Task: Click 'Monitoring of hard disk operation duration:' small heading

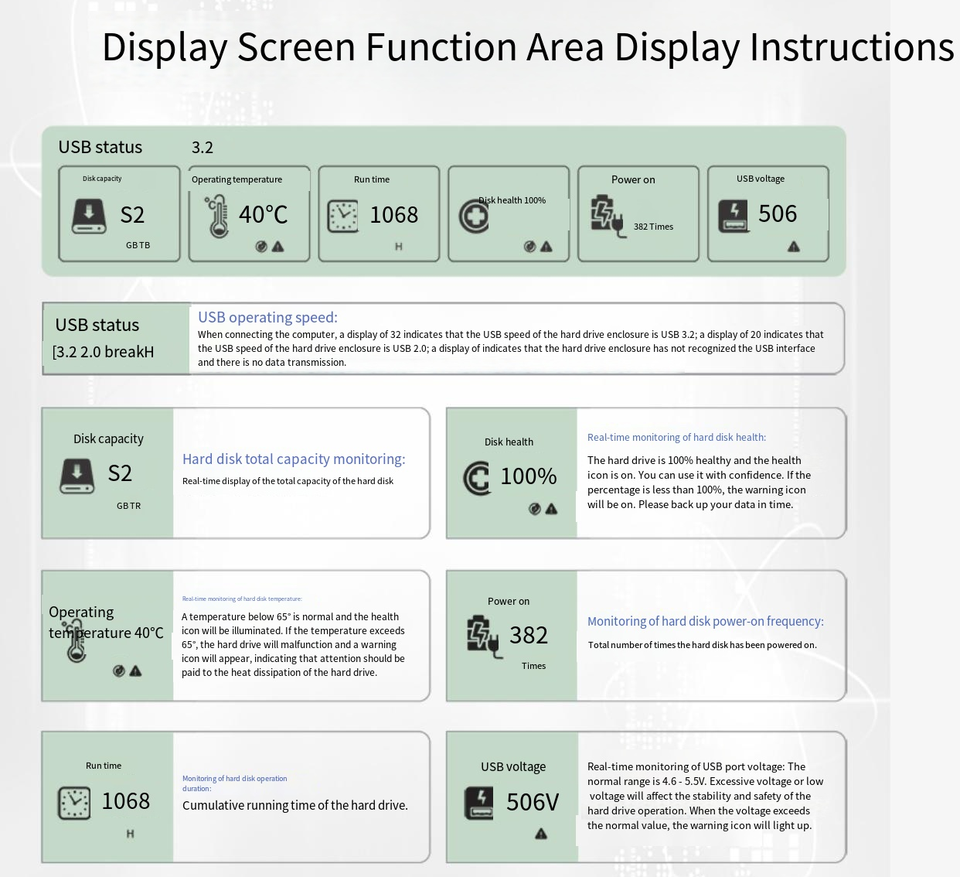Action: coord(234,783)
